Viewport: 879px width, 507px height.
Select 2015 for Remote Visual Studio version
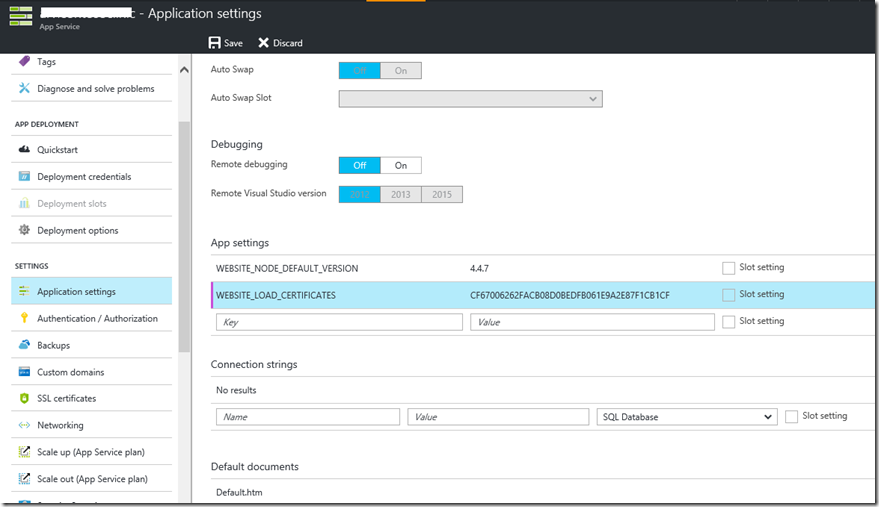442,194
